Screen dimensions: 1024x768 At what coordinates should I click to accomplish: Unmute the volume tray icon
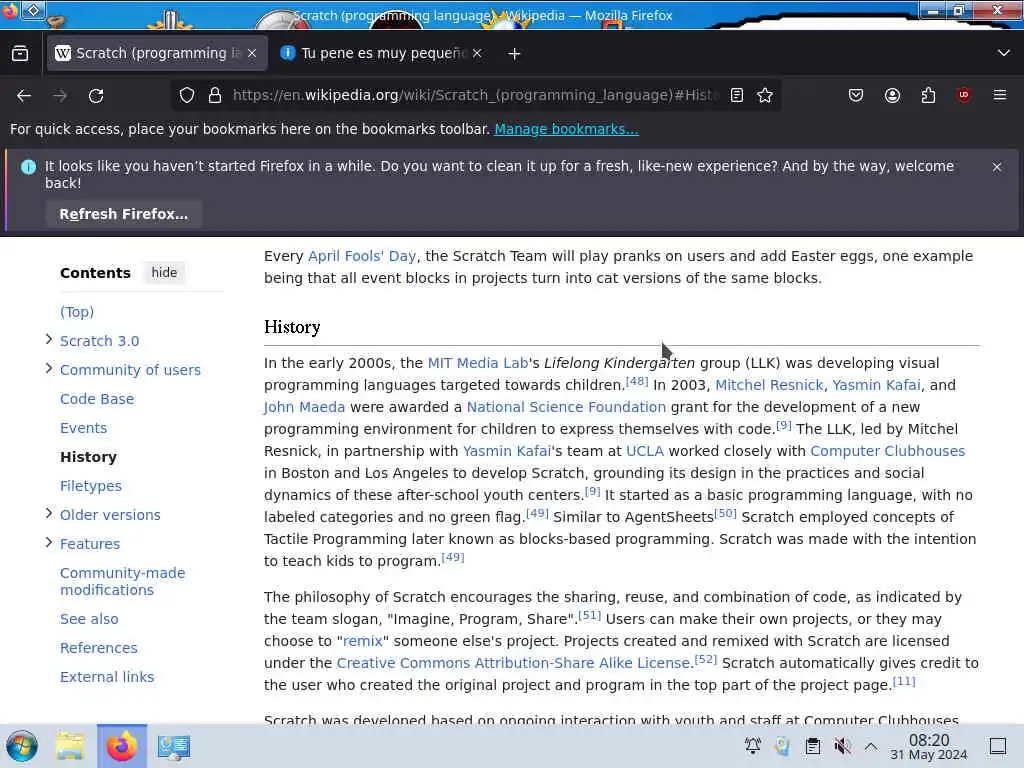[x=842, y=746]
